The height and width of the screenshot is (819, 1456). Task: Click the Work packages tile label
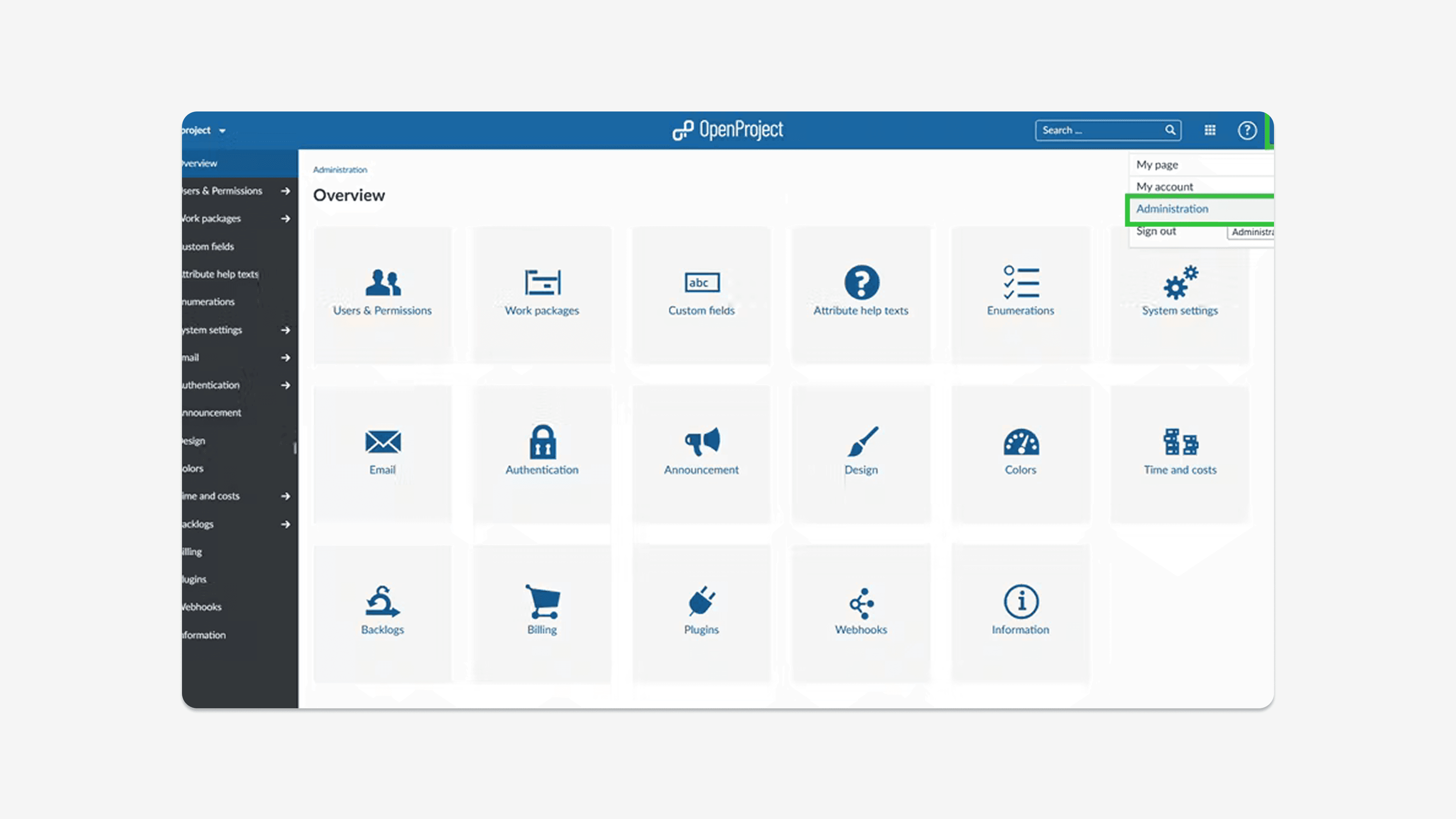[x=542, y=310]
